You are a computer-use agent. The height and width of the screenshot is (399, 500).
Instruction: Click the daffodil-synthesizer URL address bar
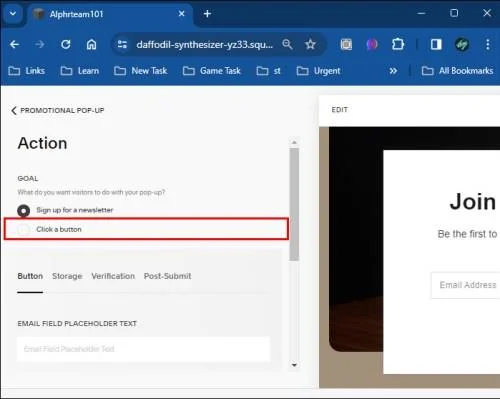(x=204, y=45)
